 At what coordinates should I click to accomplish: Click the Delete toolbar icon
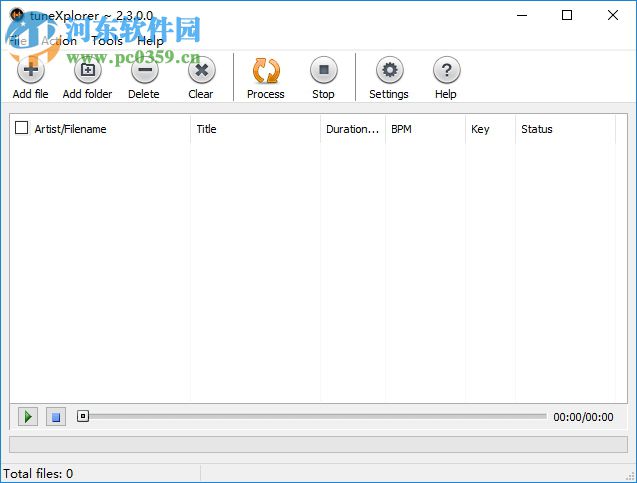point(145,70)
